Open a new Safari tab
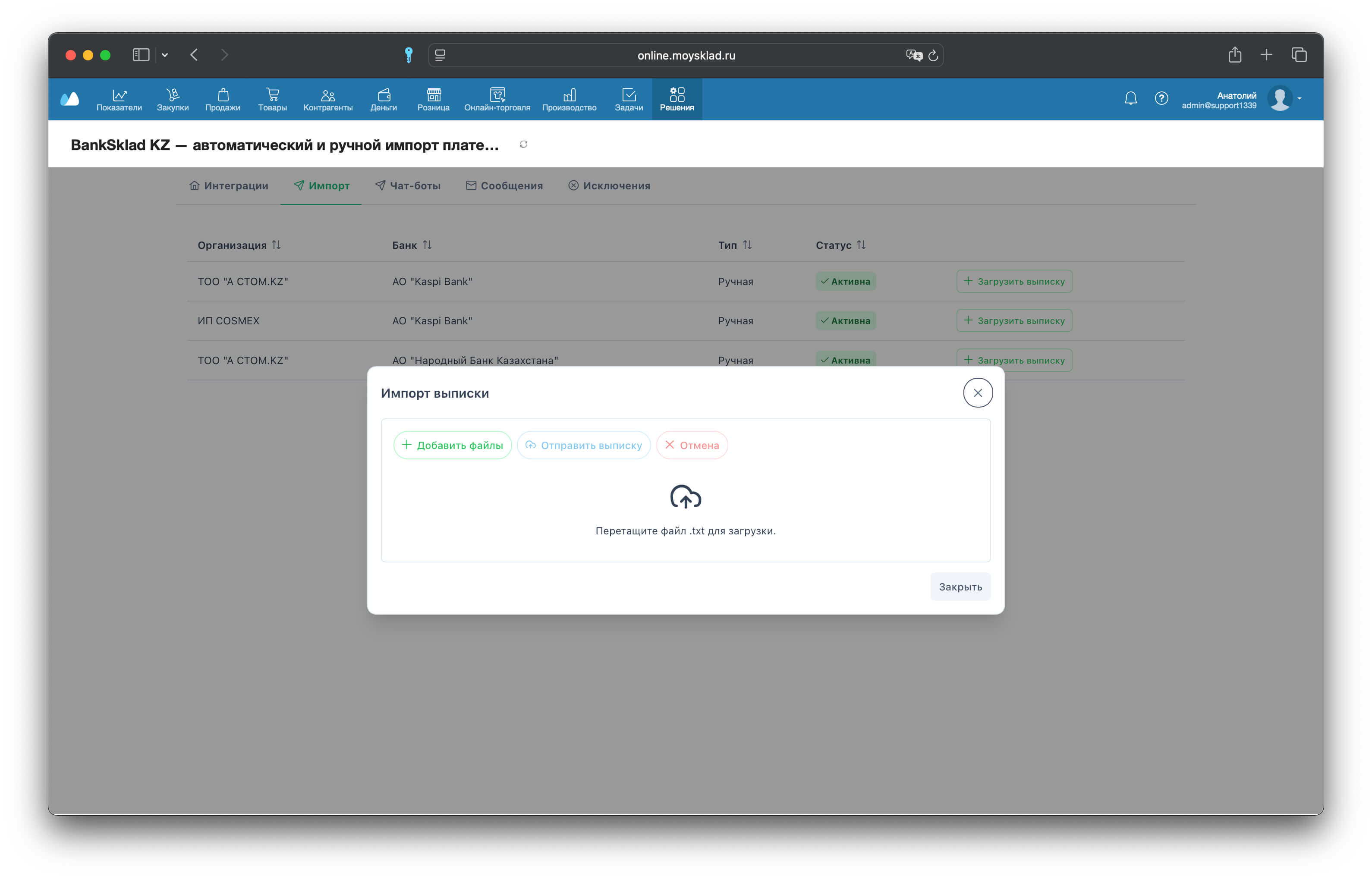The width and height of the screenshot is (1372, 879). pyautogui.click(x=1266, y=55)
